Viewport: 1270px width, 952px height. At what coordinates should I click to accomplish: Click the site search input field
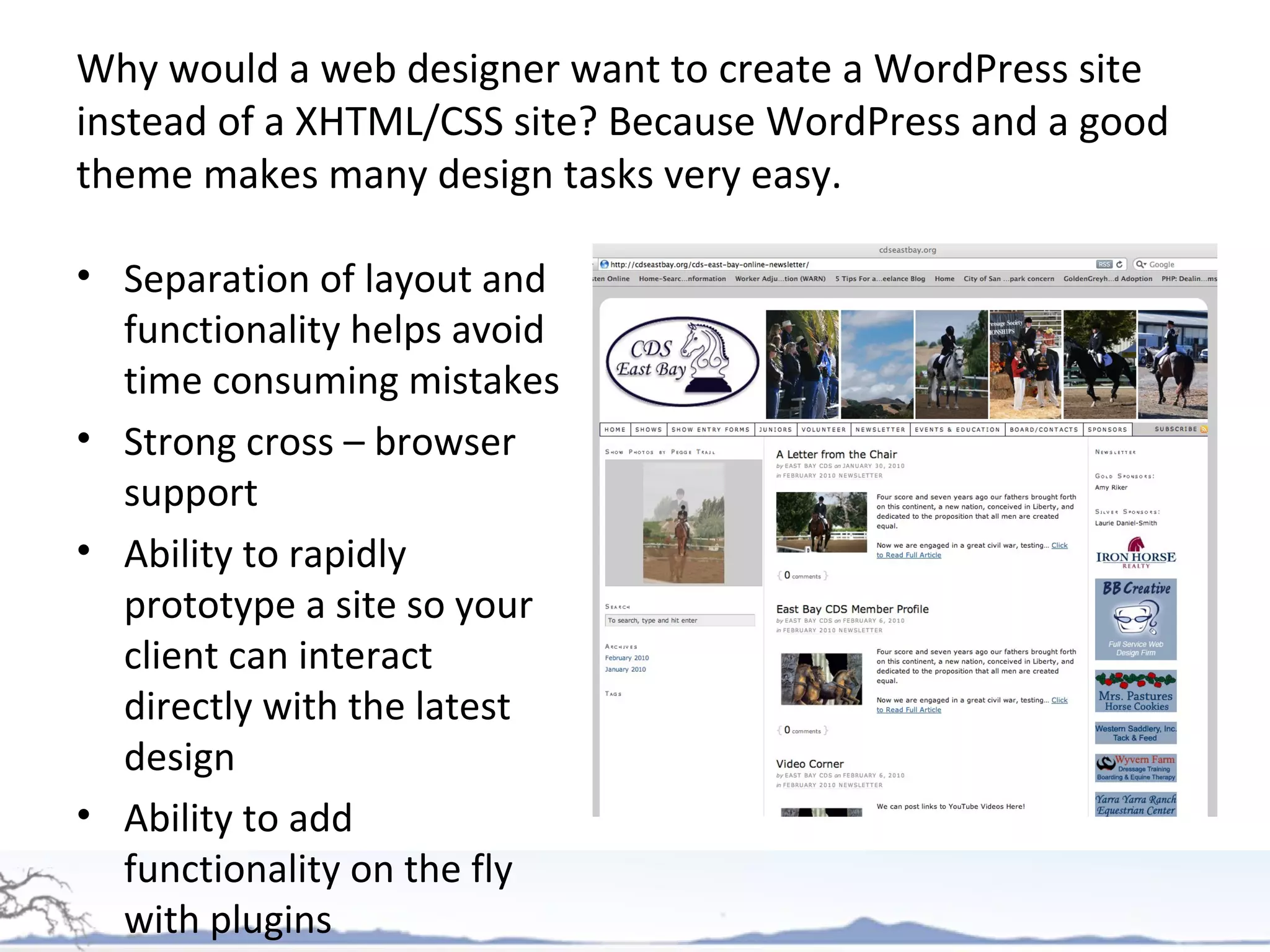click(680, 620)
